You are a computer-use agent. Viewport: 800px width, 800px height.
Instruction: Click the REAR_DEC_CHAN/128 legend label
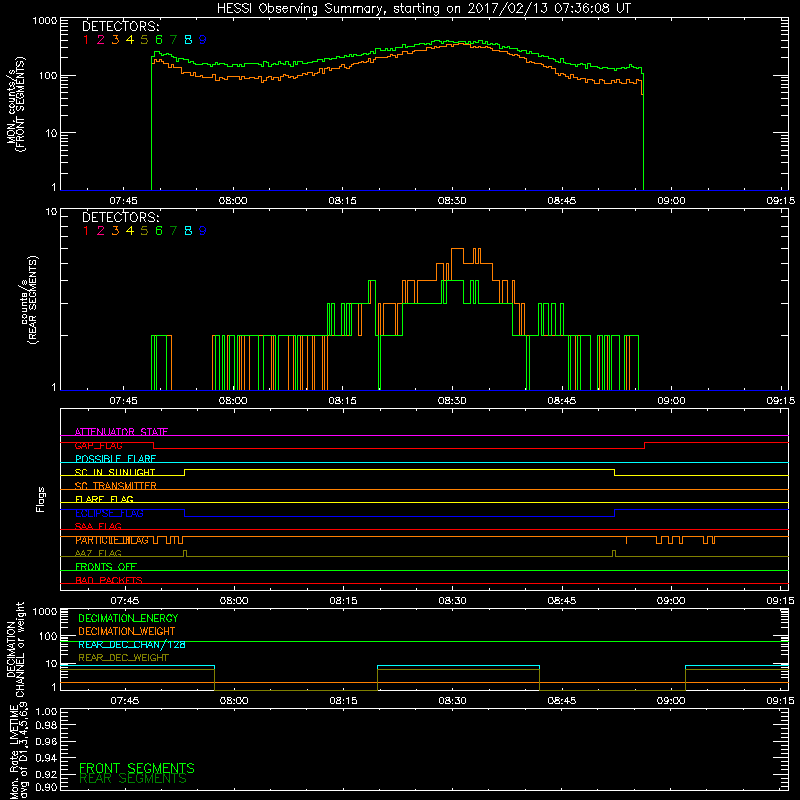132,644
